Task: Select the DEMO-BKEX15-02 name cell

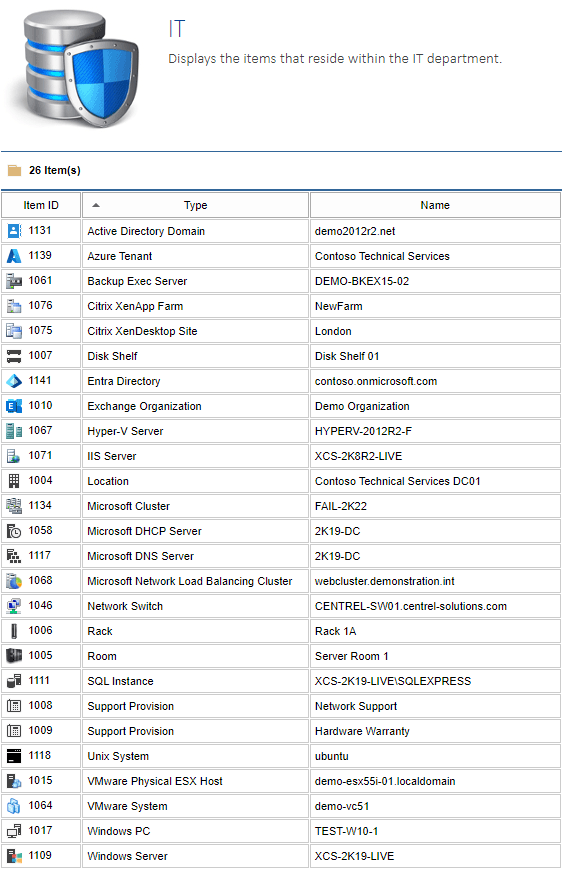Action: coord(435,281)
